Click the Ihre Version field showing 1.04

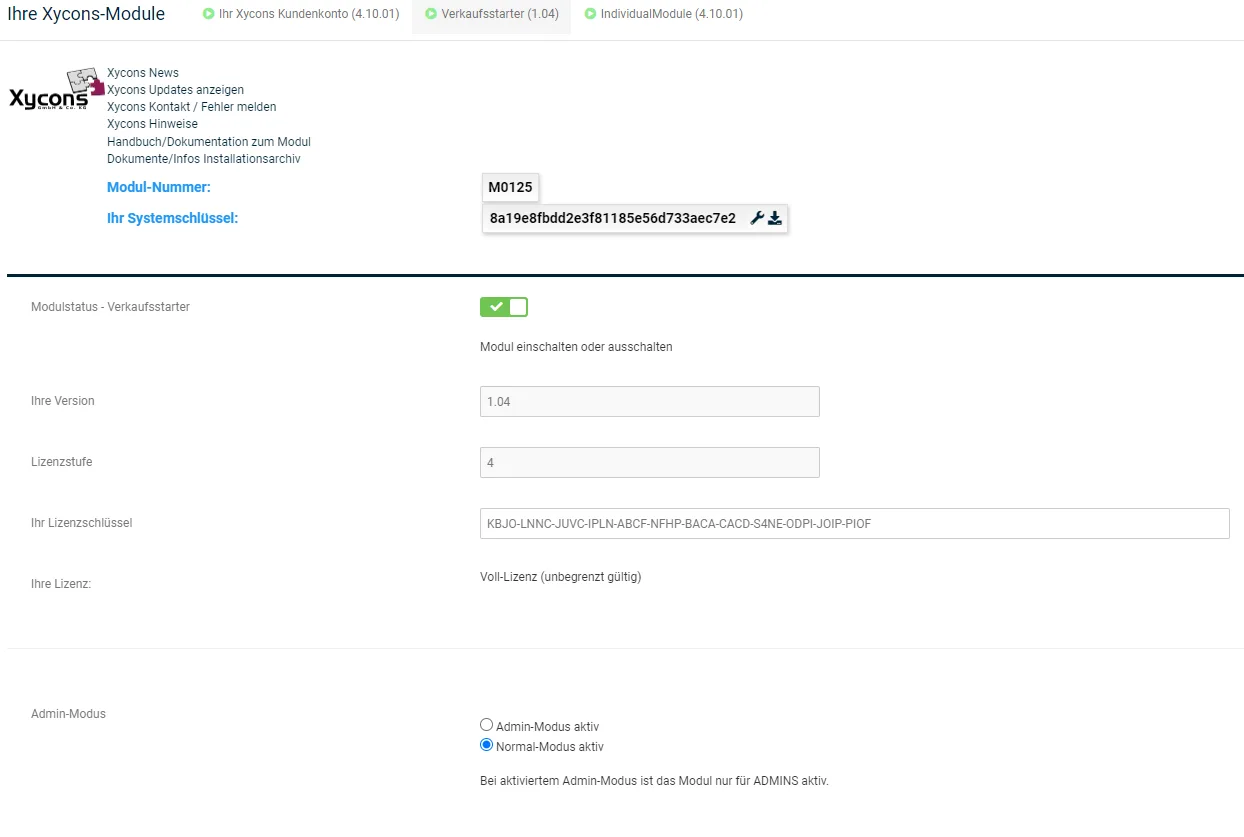(650, 401)
